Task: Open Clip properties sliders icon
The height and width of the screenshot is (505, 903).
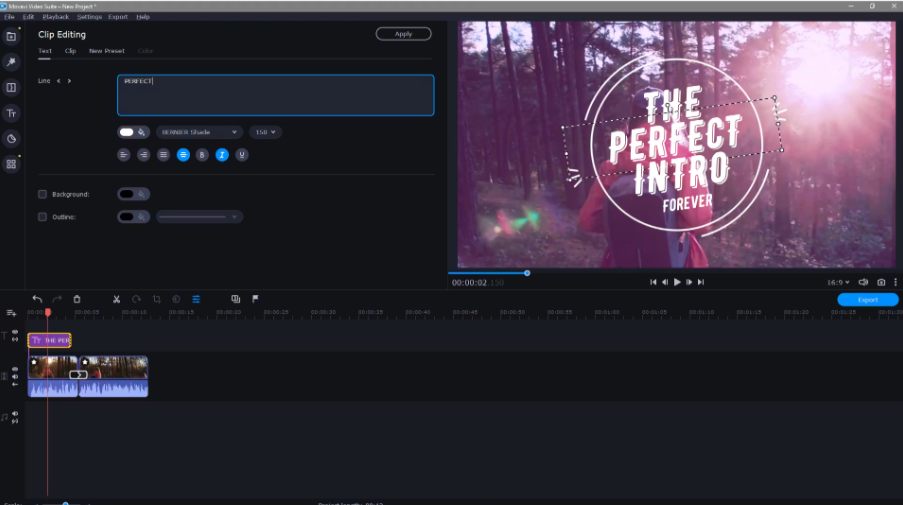Action: 196,299
